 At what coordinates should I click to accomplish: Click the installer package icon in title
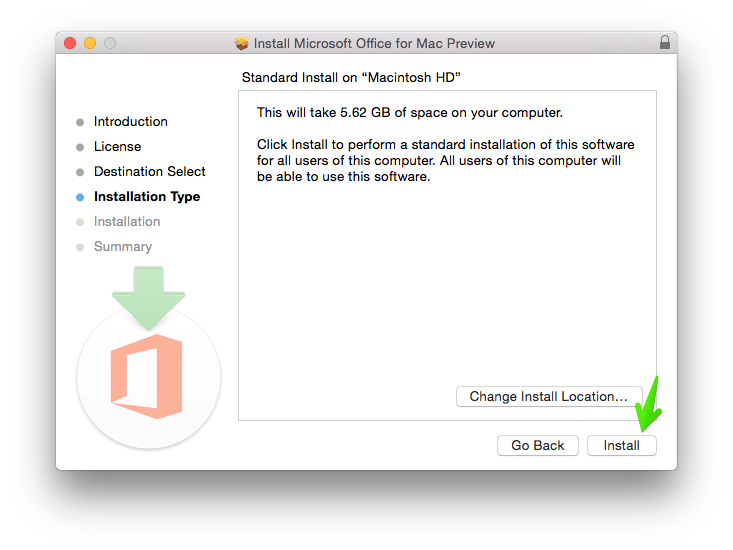point(242,43)
